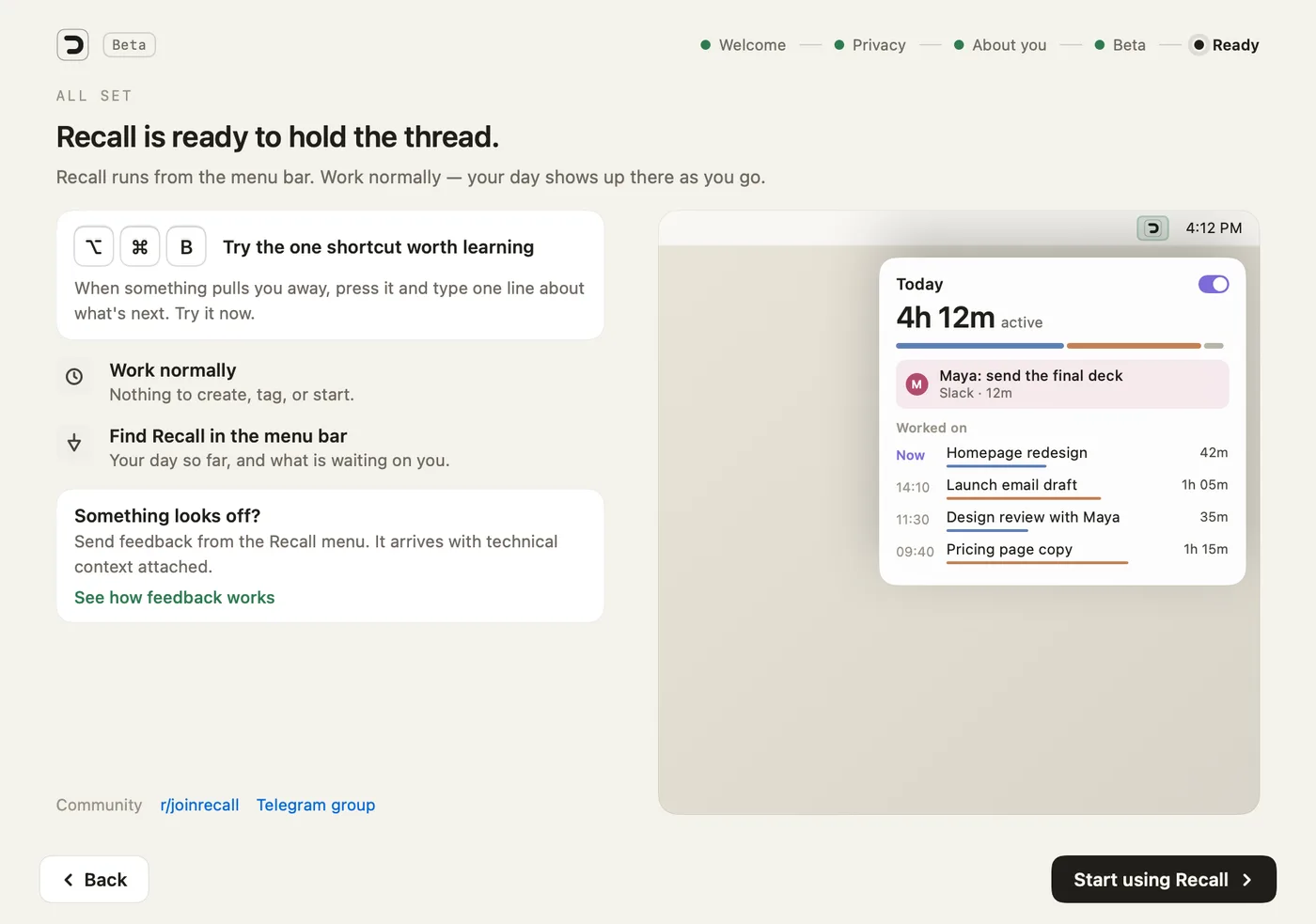Click the Recall logo in the header

(72, 45)
